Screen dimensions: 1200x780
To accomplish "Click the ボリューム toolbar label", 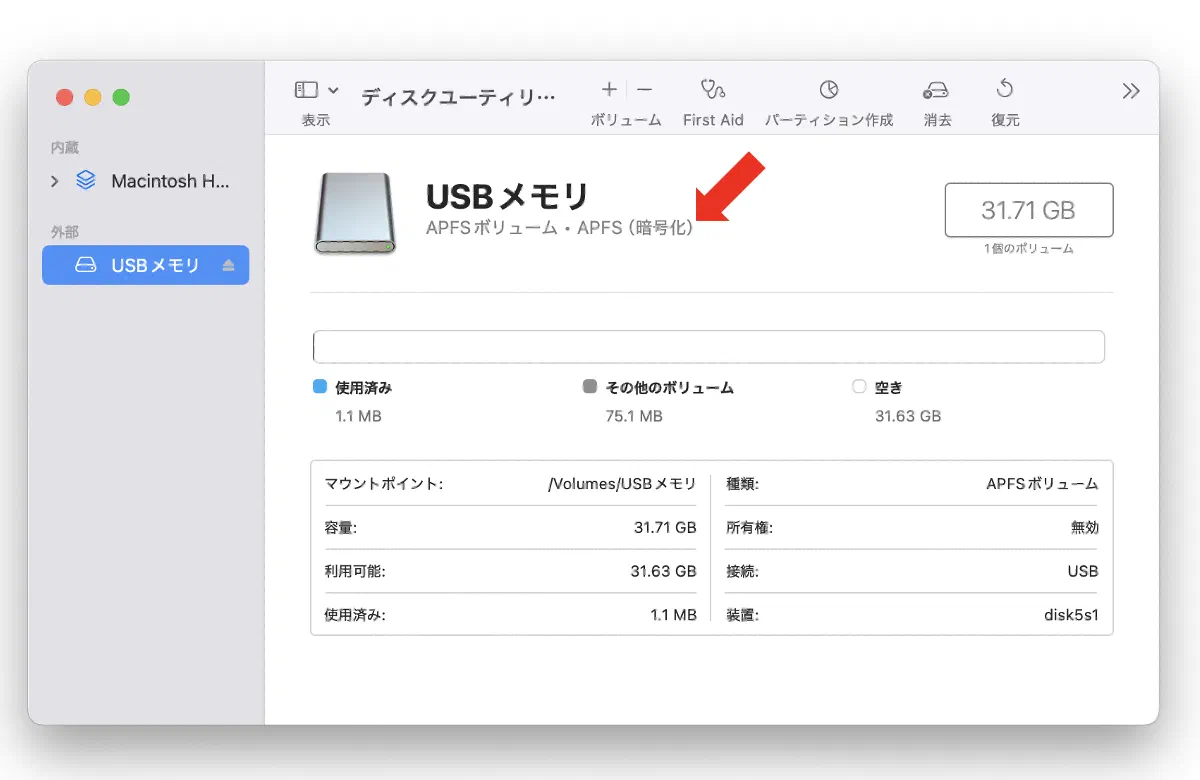I will 626,120.
